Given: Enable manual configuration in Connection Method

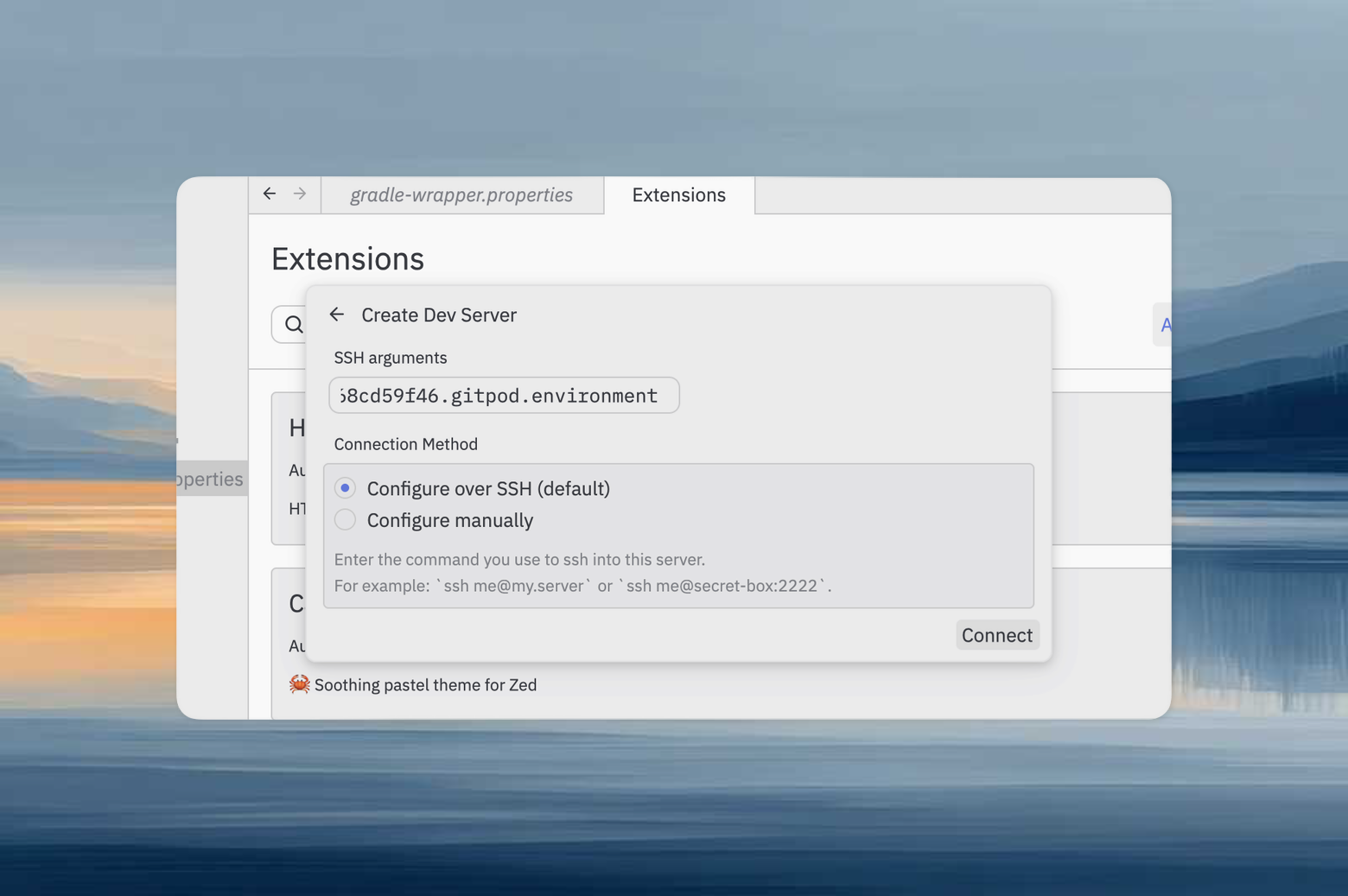Looking at the screenshot, I should click(345, 519).
